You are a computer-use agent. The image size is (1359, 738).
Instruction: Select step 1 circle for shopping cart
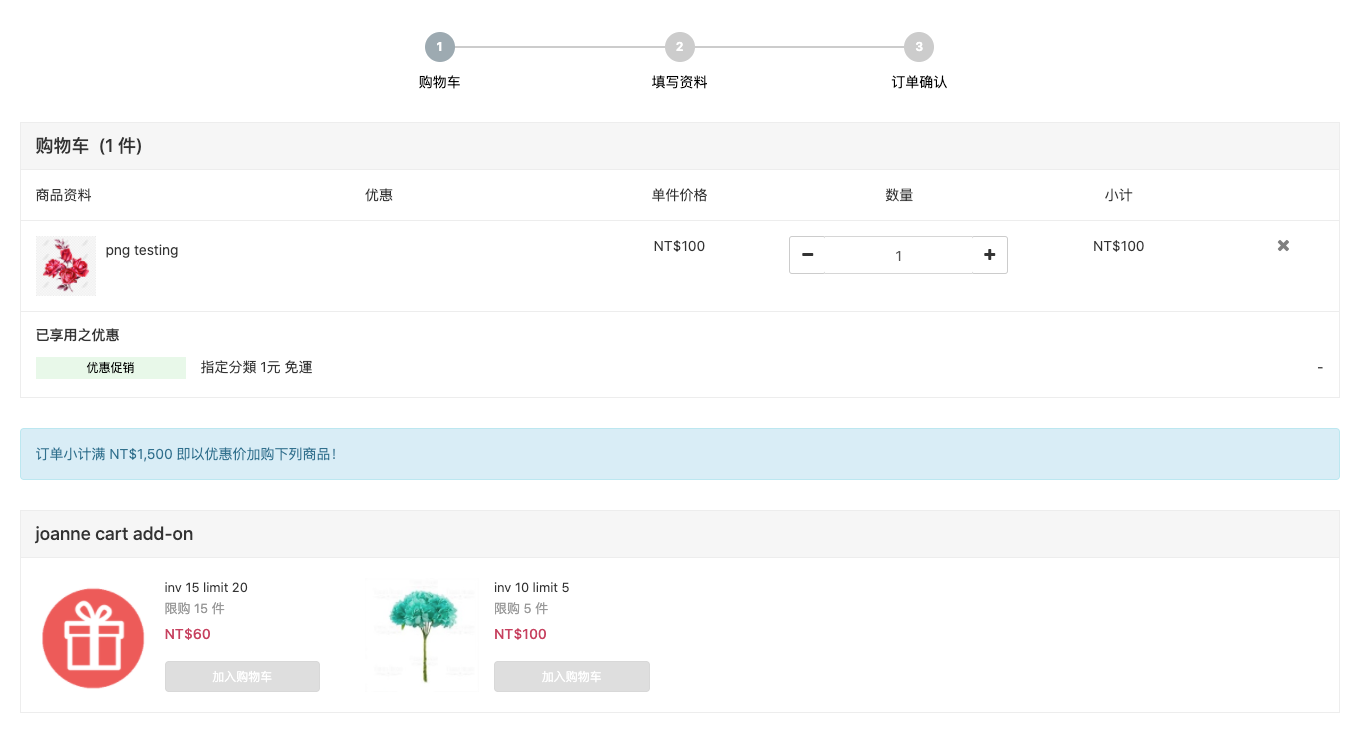coord(439,47)
